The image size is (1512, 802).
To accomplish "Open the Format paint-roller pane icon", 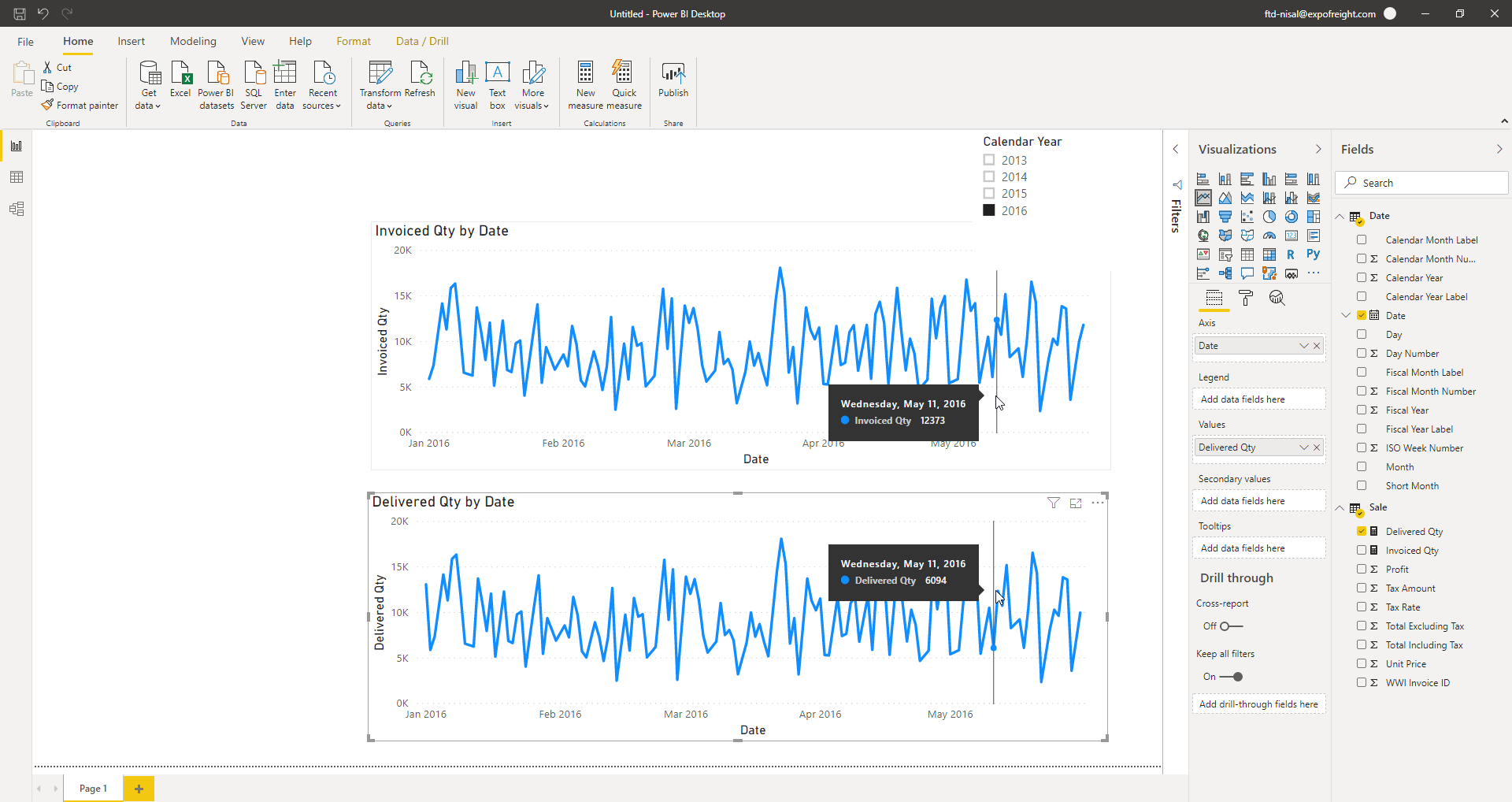I will [x=1246, y=298].
